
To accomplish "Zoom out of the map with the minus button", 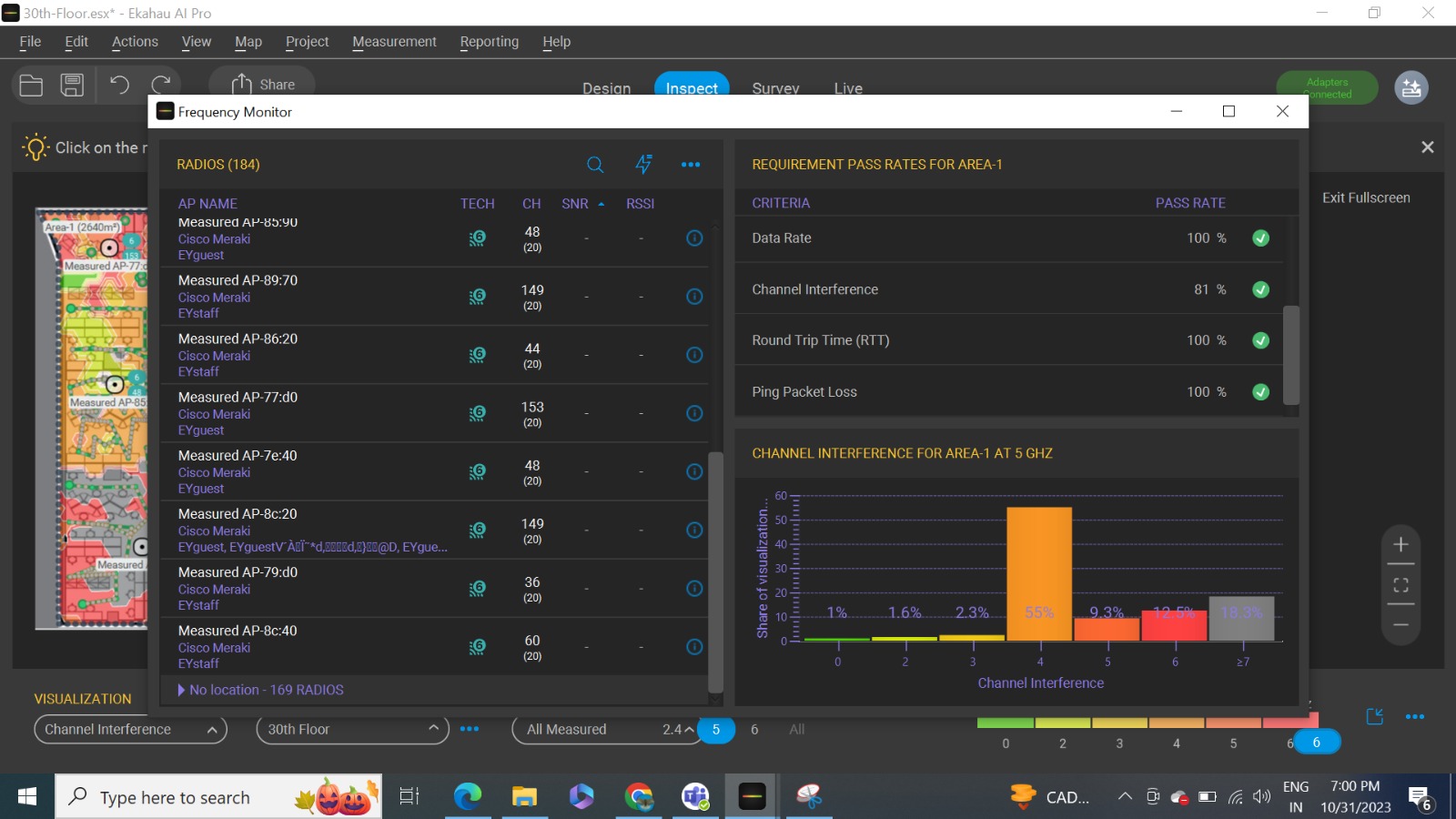I will 1400,625.
